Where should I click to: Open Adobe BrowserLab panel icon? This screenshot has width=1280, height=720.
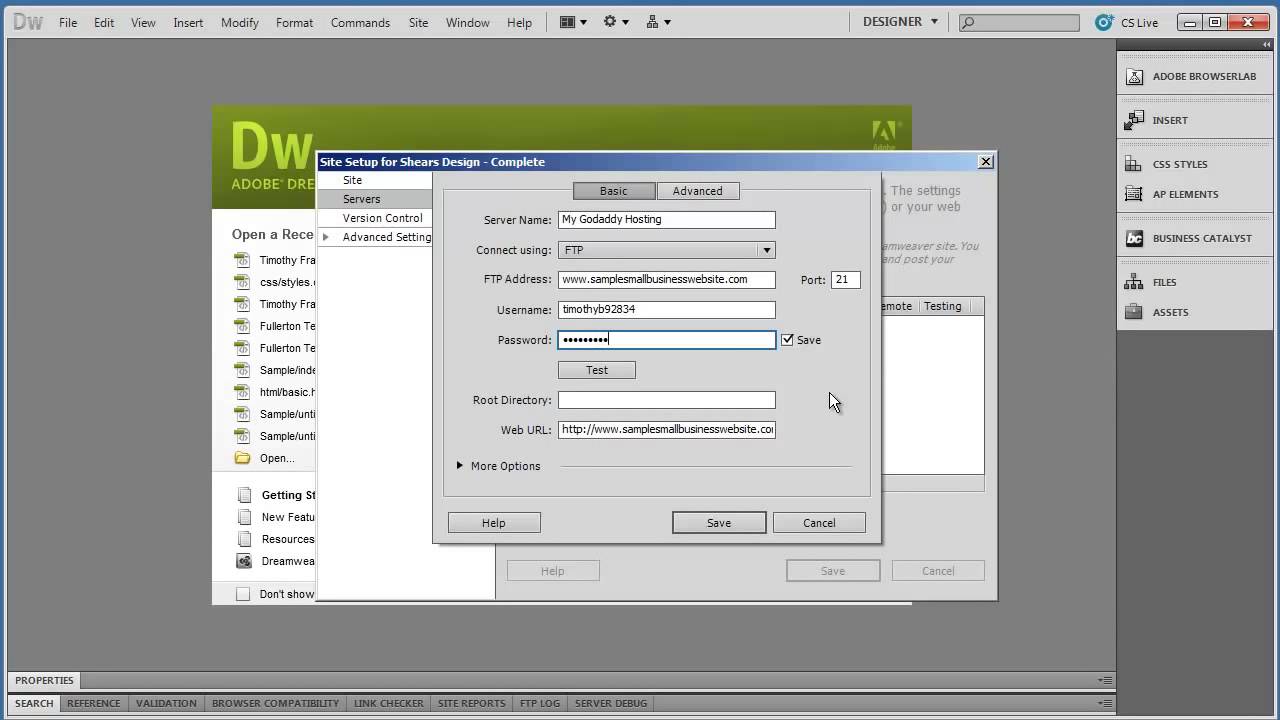[x=1134, y=76]
